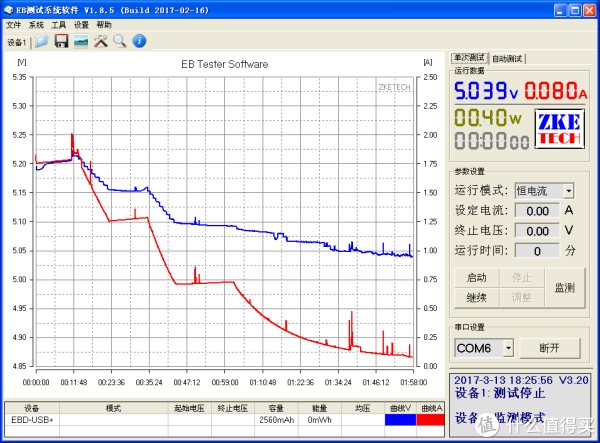Click the 00:00:00 elapsed time readout
The height and width of the screenshot is (443, 600).
[x=492, y=140]
